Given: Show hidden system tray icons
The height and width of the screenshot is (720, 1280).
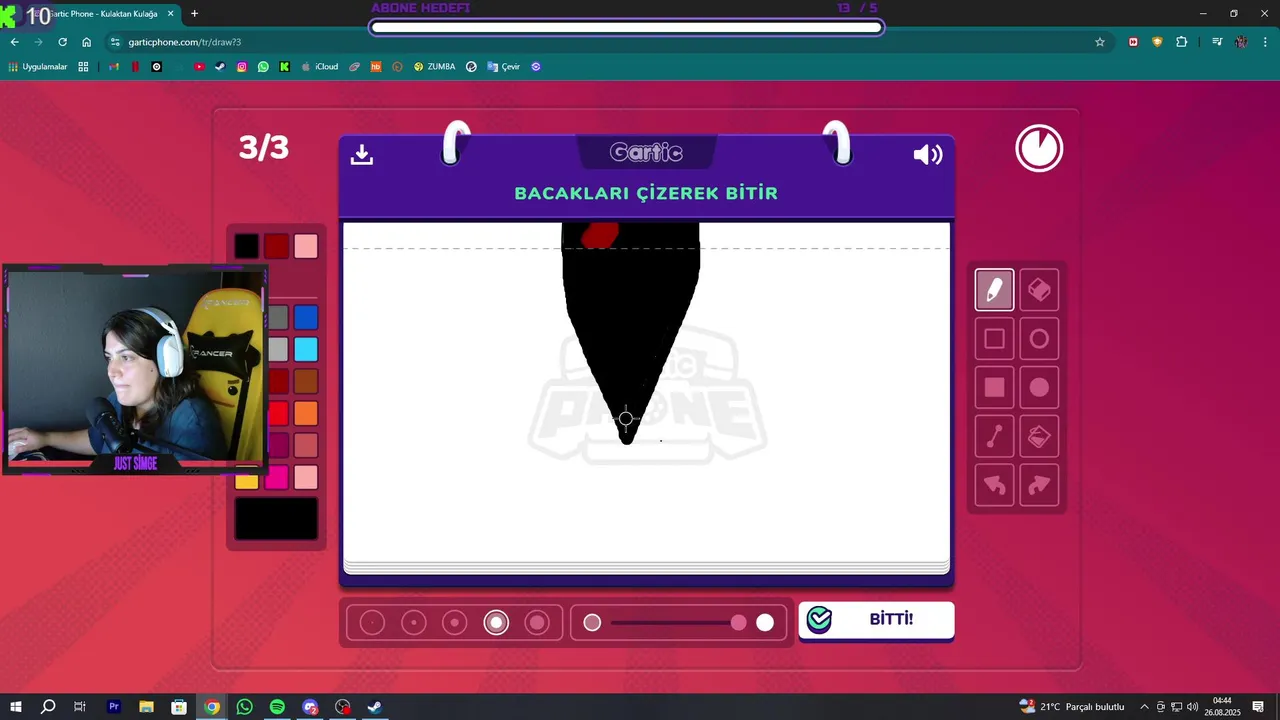Looking at the screenshot, I should click(1145, 707).
